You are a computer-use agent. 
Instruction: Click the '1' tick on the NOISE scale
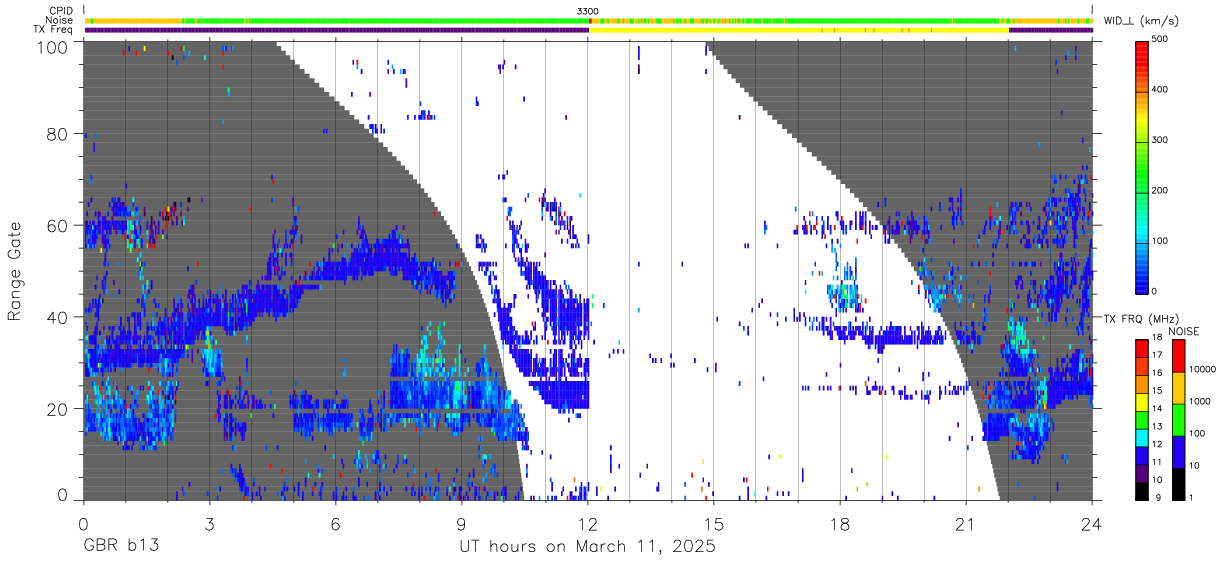[1191, 498]
